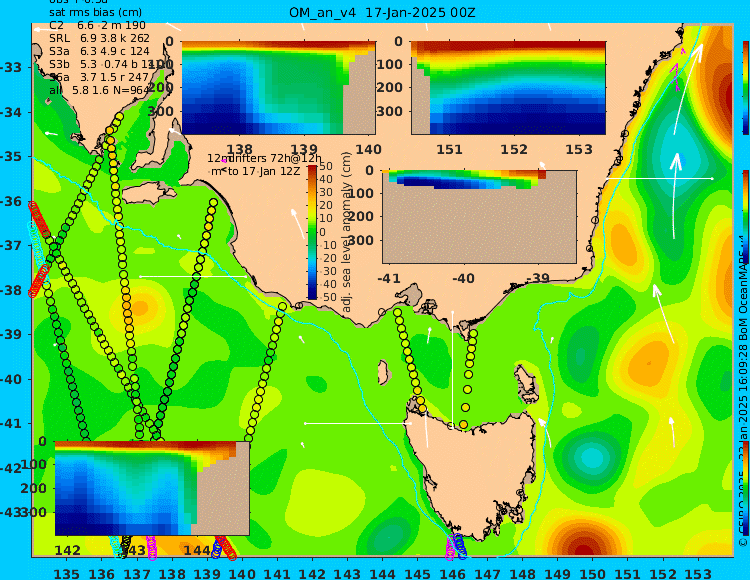Click the large white current arrow near 152E 35S

coord(675,196)
